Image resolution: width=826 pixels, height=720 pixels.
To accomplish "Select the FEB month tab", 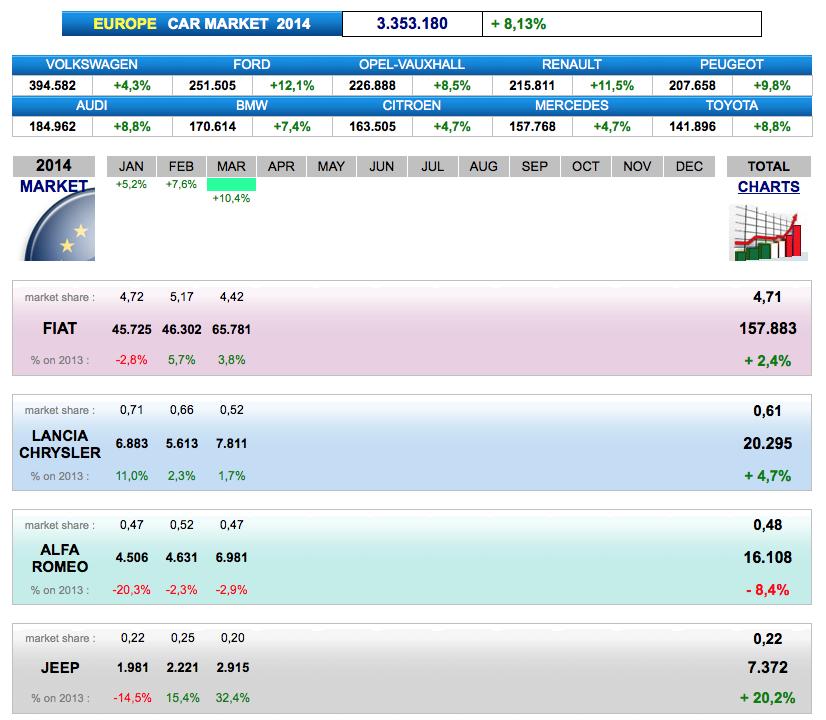I will (x=181, y=166).
